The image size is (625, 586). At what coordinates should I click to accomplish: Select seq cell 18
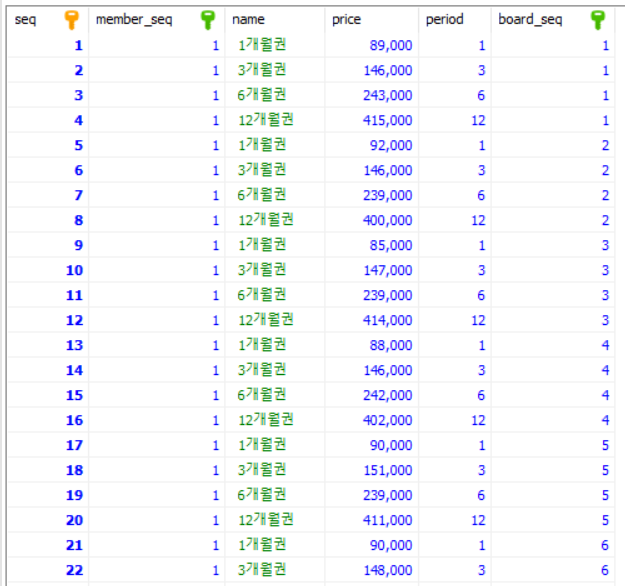pos(48,470)
